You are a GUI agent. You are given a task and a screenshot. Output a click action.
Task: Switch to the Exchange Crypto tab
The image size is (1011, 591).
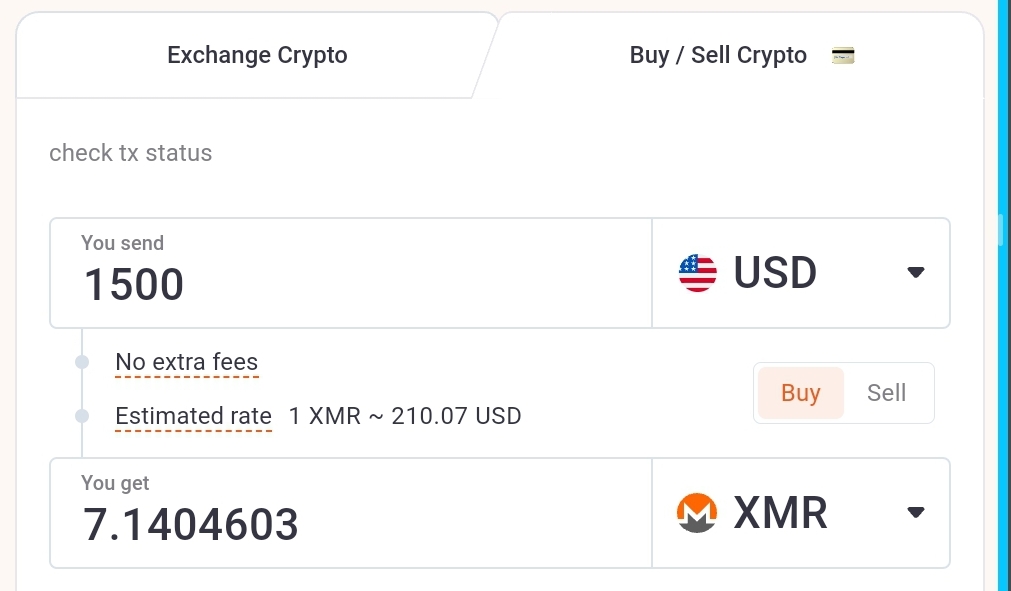(257, 56)
